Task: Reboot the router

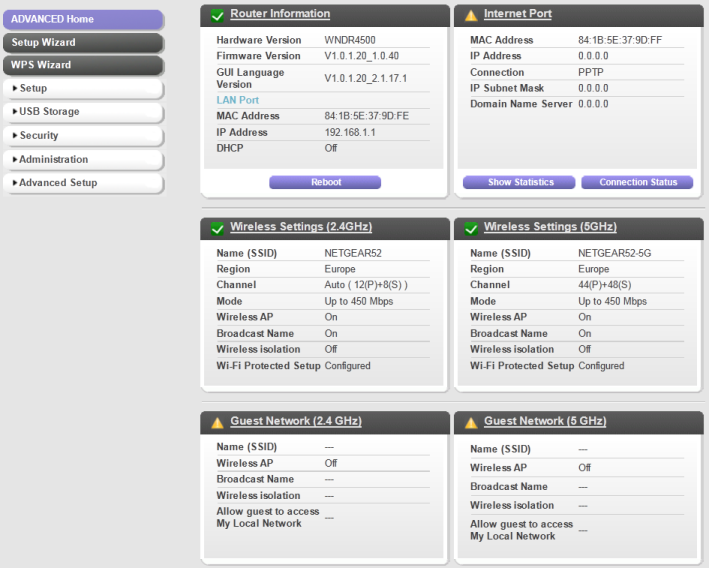Action: point(325,182)
